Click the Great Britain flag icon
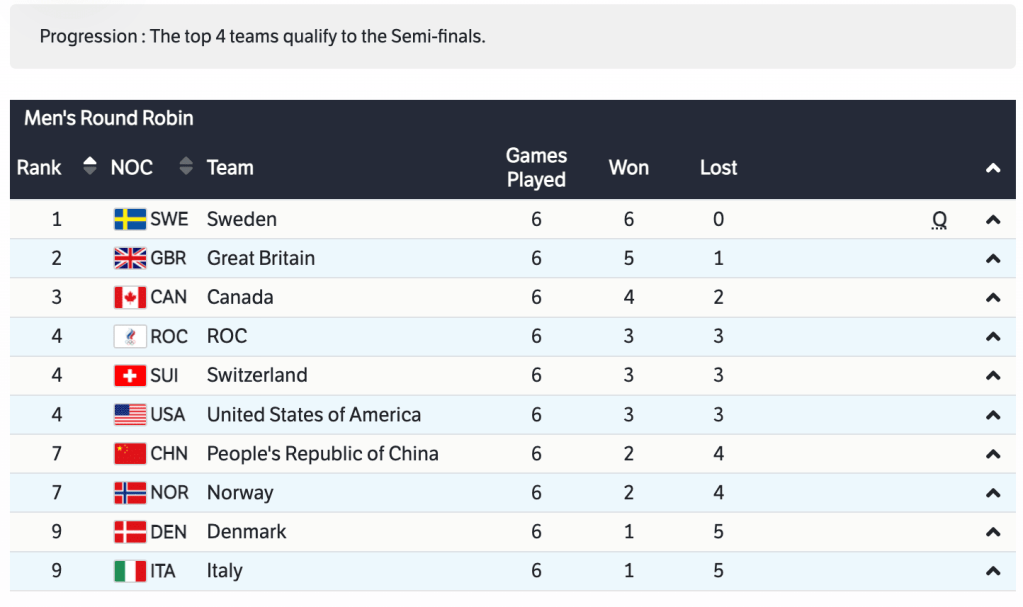 coord(130,258)
